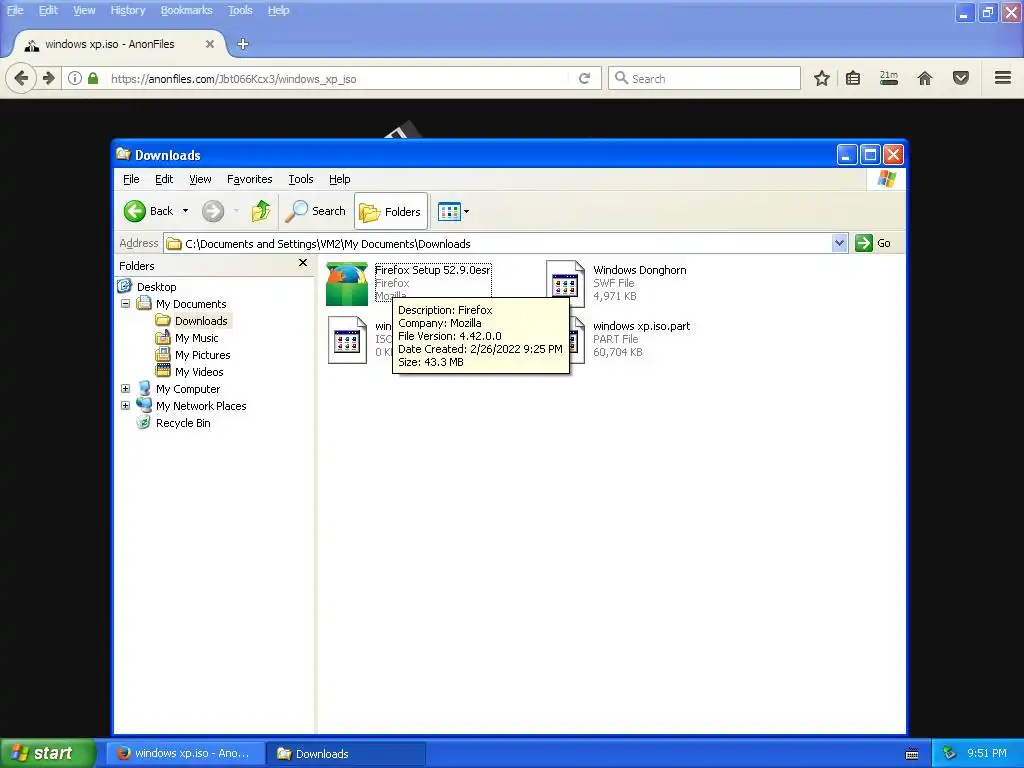The image size is (1024, 768).
Task: Click site information icon in URL bar
Action: coord(74,78)
